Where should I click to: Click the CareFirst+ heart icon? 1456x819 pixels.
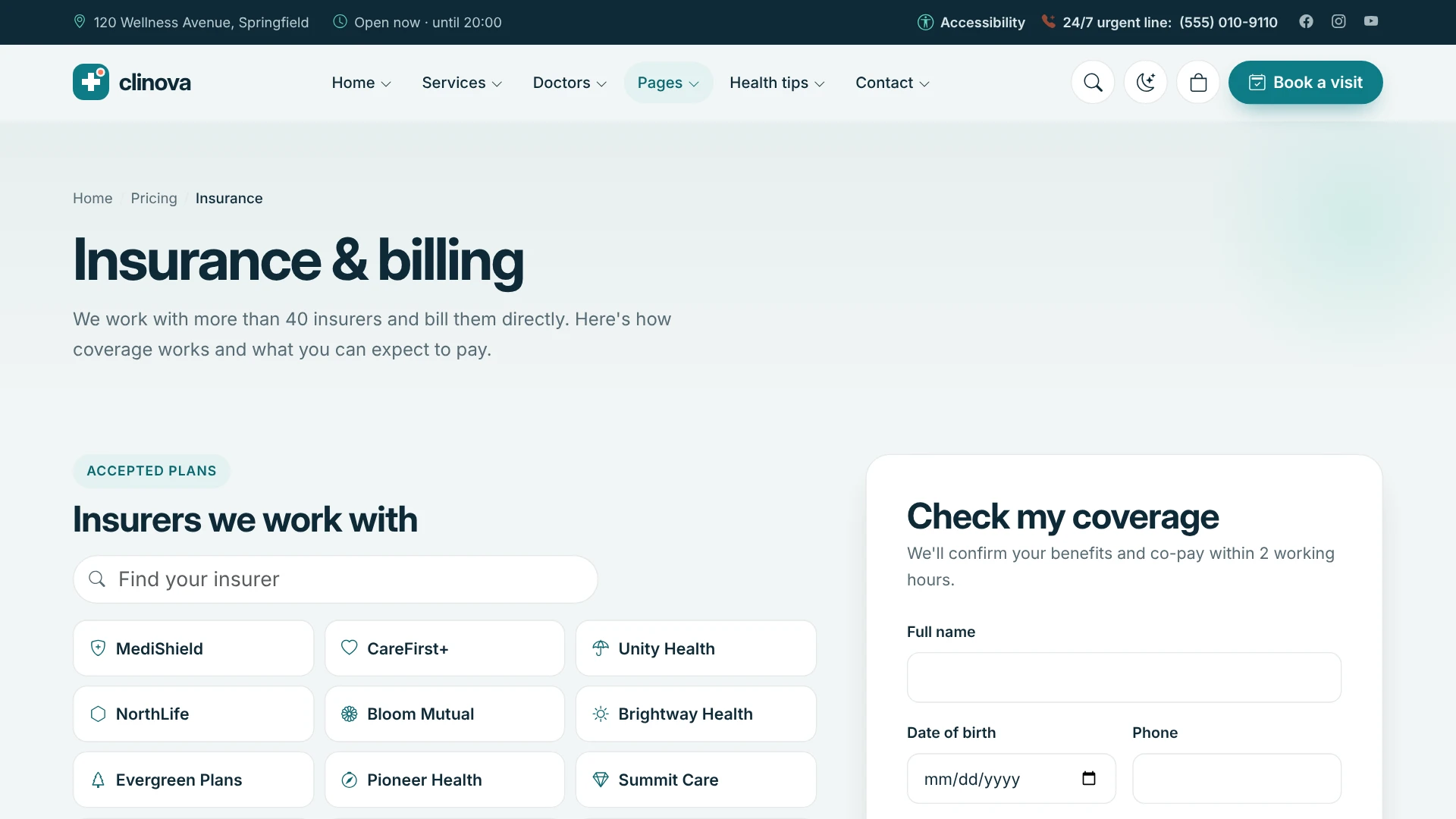349,648
